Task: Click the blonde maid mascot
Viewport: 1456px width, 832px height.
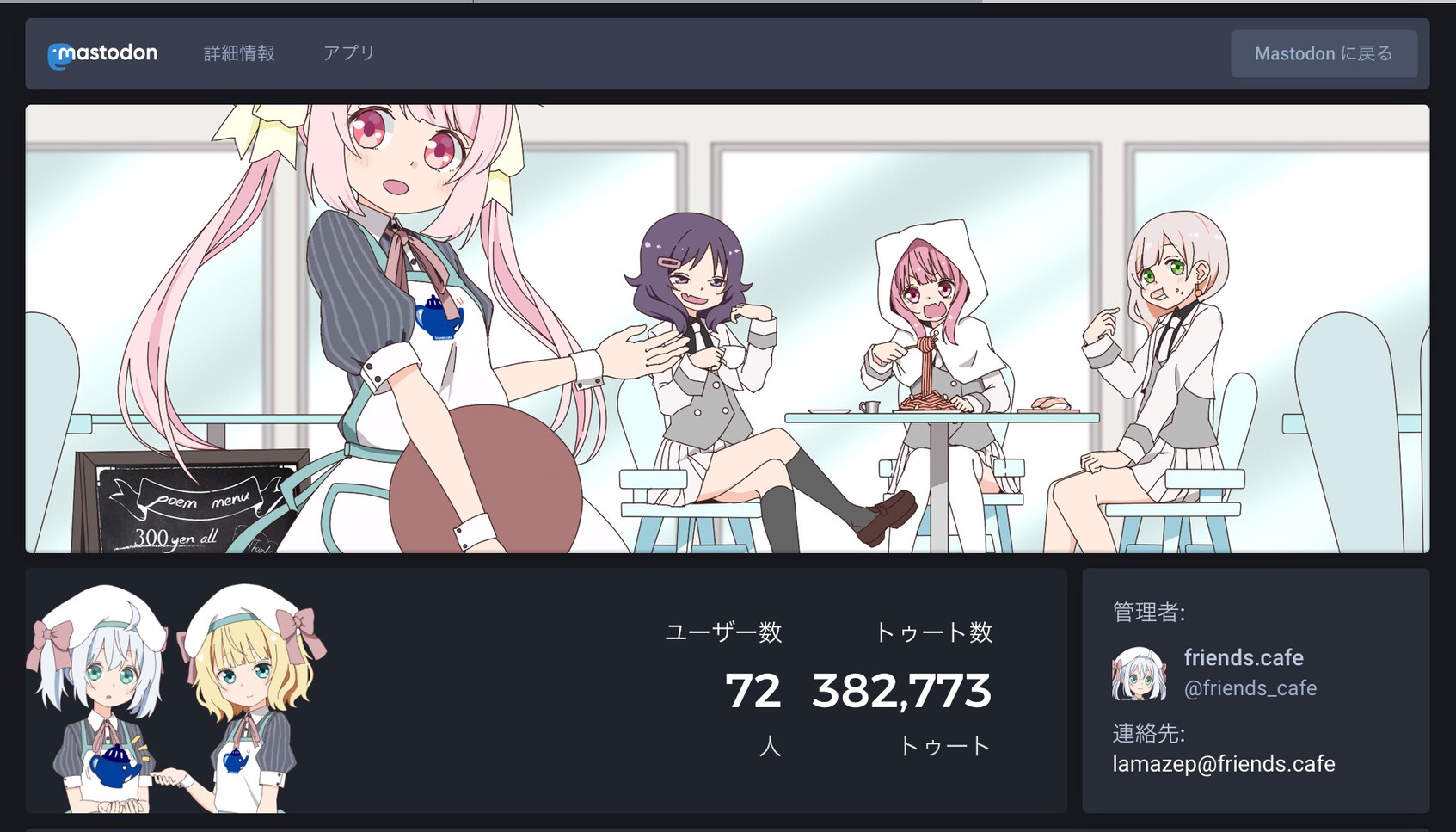Action: (x=249, y=699)
